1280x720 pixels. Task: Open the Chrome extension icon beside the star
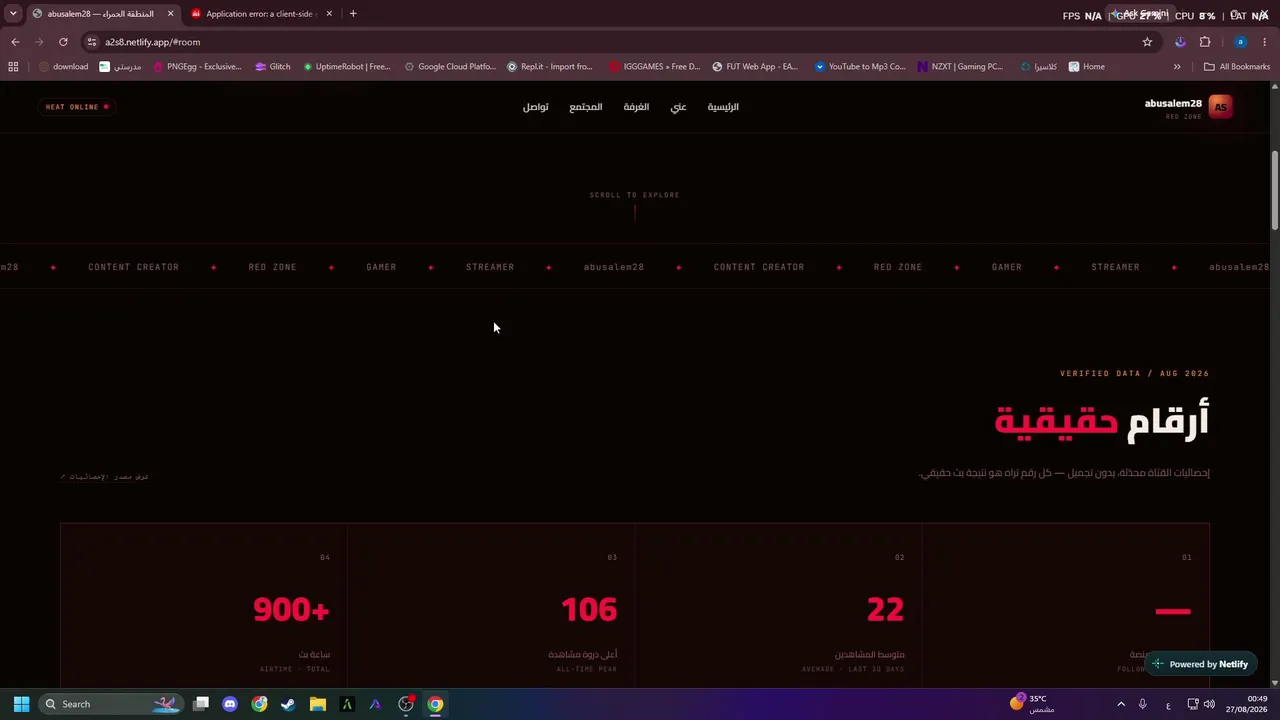click(1180, 42)
